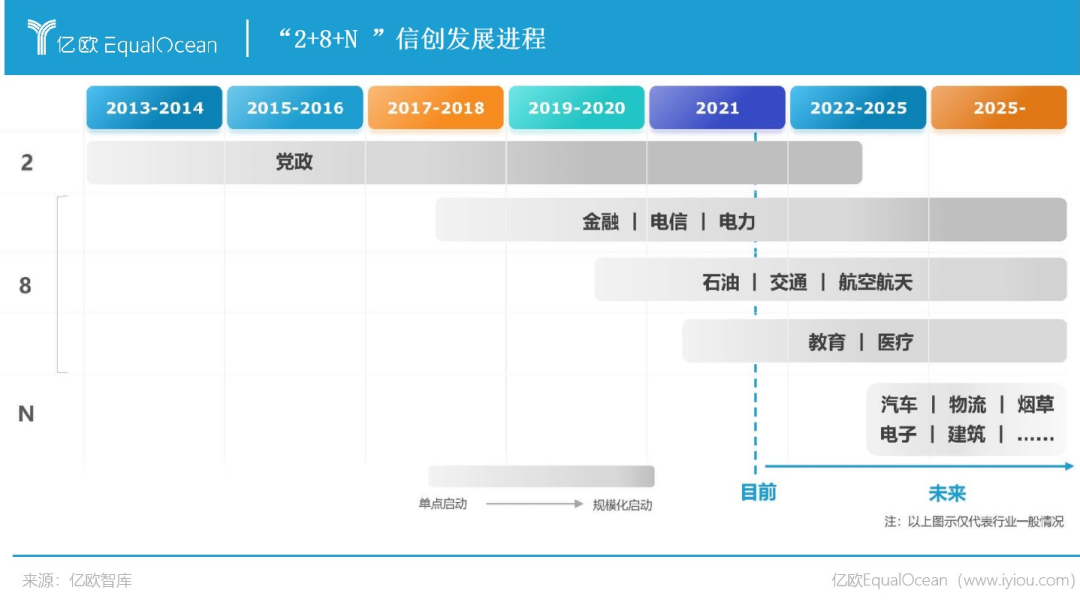The height and width of the screenshot is (605, 1080).
Task: Select the 2022-2025 period tab
Action: [x=858, y=107]
